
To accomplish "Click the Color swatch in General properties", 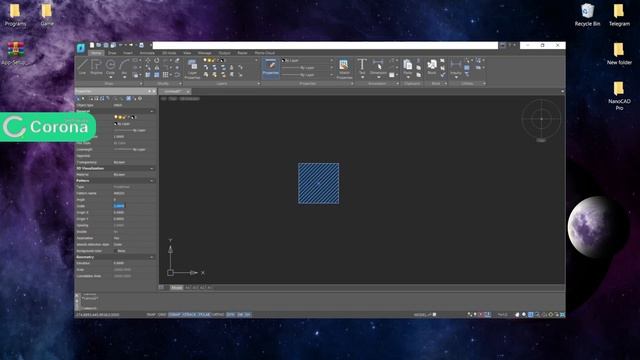I will pos(116,124).
